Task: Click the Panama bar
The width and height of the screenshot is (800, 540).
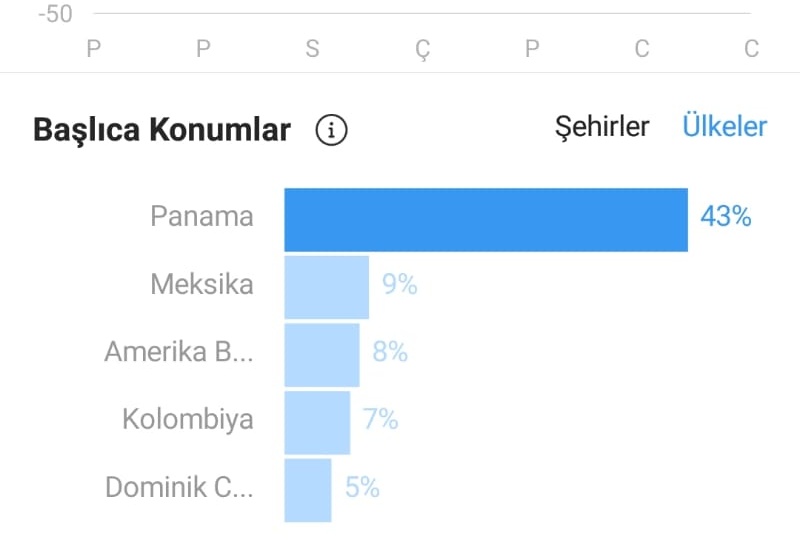Action: tap(486, 219)
